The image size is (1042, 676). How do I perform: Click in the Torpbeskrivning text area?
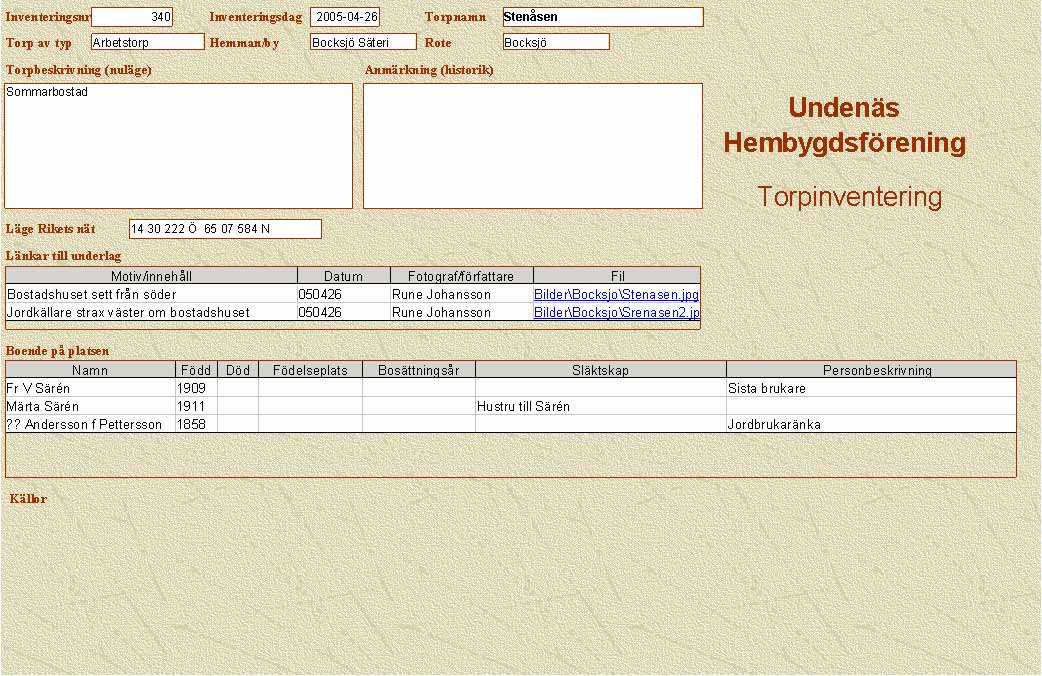pos(179,146)
